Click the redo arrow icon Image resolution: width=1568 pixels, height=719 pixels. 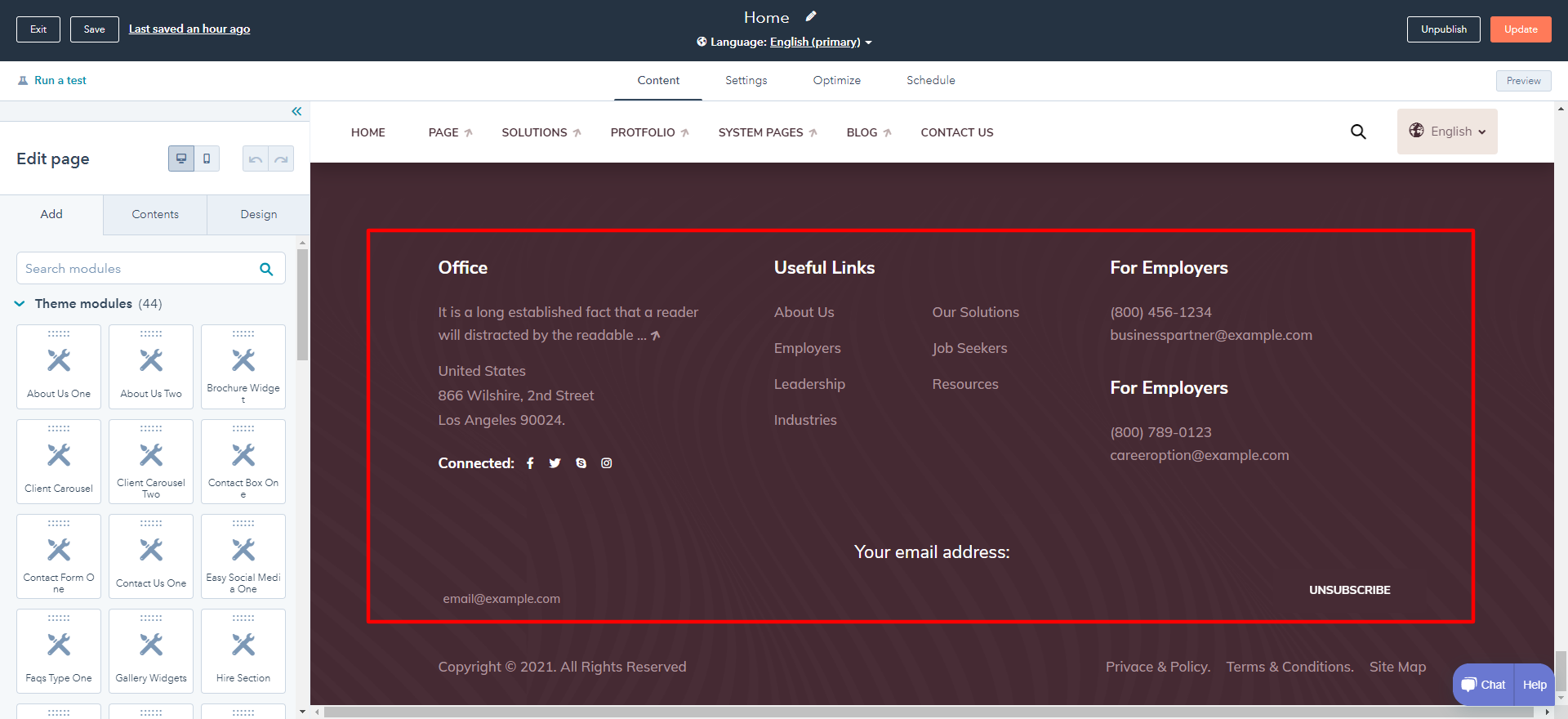[281, 159]
